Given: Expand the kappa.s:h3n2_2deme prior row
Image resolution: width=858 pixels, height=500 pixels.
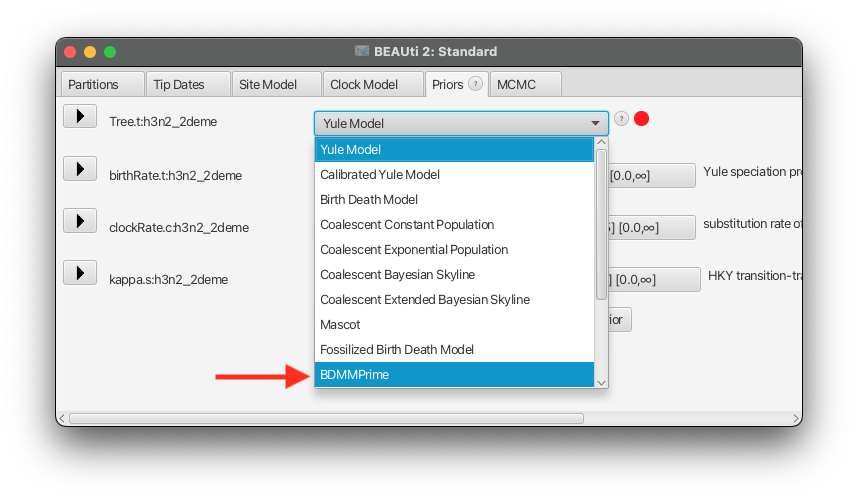Looking at the screenshot, I should click(80, 272).
